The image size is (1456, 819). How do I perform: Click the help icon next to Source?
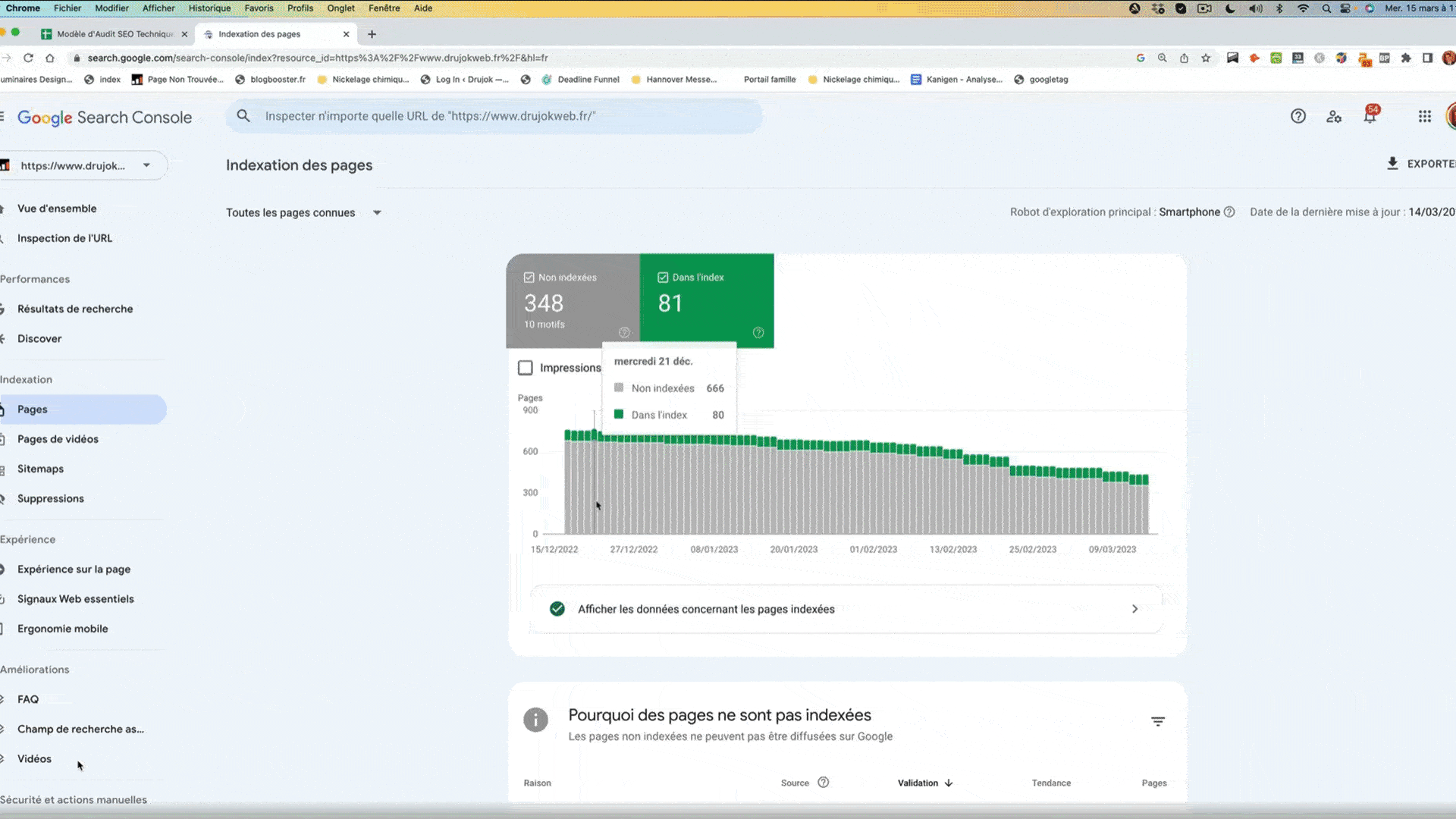(x=824, y=783)
